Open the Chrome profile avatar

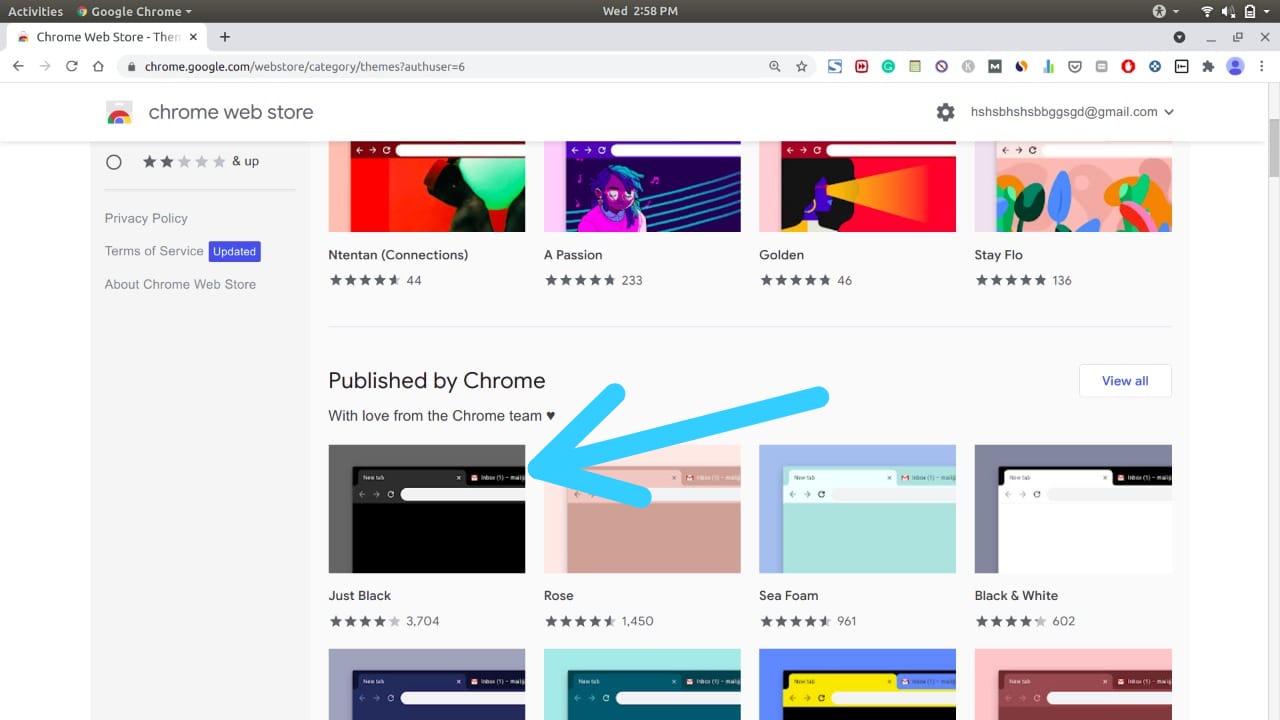pos(1235,66)
